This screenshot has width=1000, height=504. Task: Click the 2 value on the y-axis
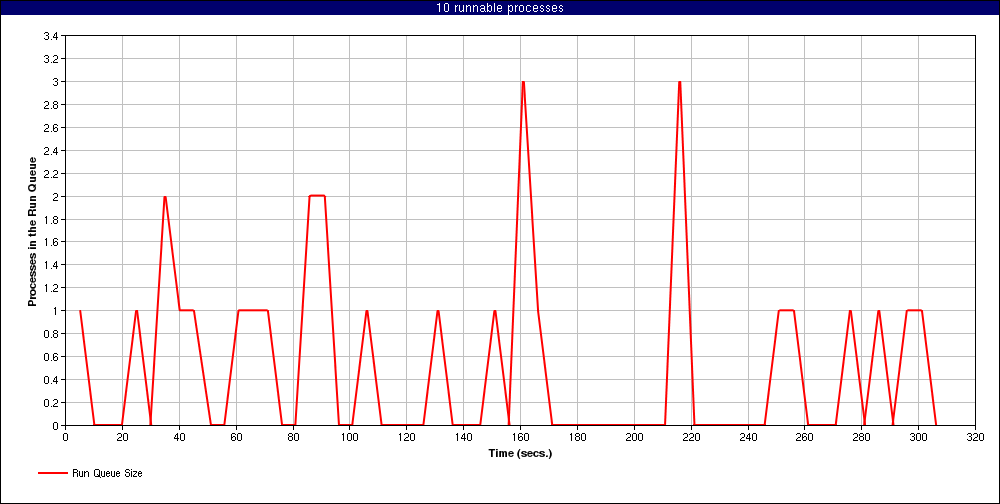click(56, 196)
